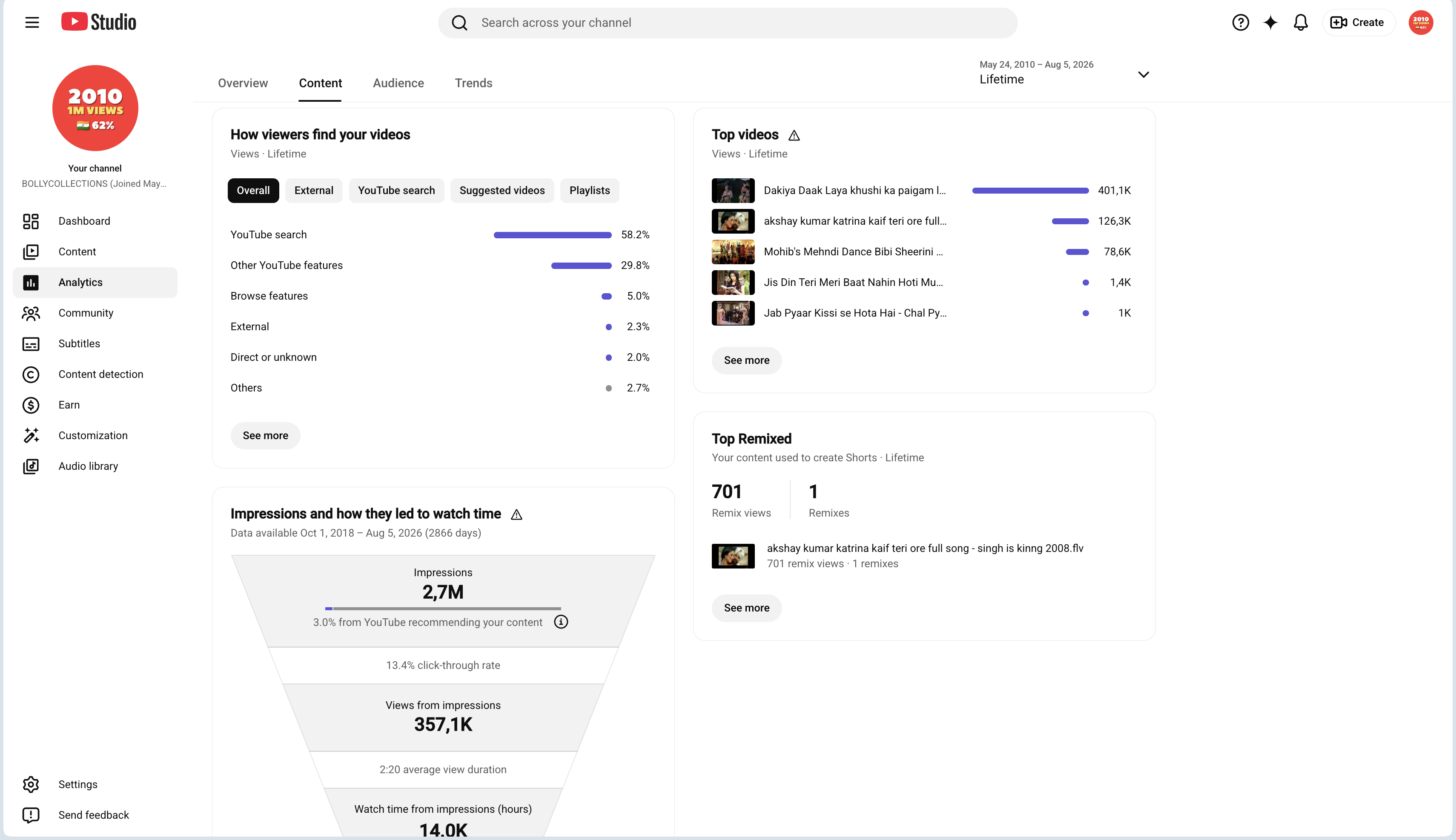Select the Playlists filter chip
Screen dimensions: 1456x840
(589, 190)
